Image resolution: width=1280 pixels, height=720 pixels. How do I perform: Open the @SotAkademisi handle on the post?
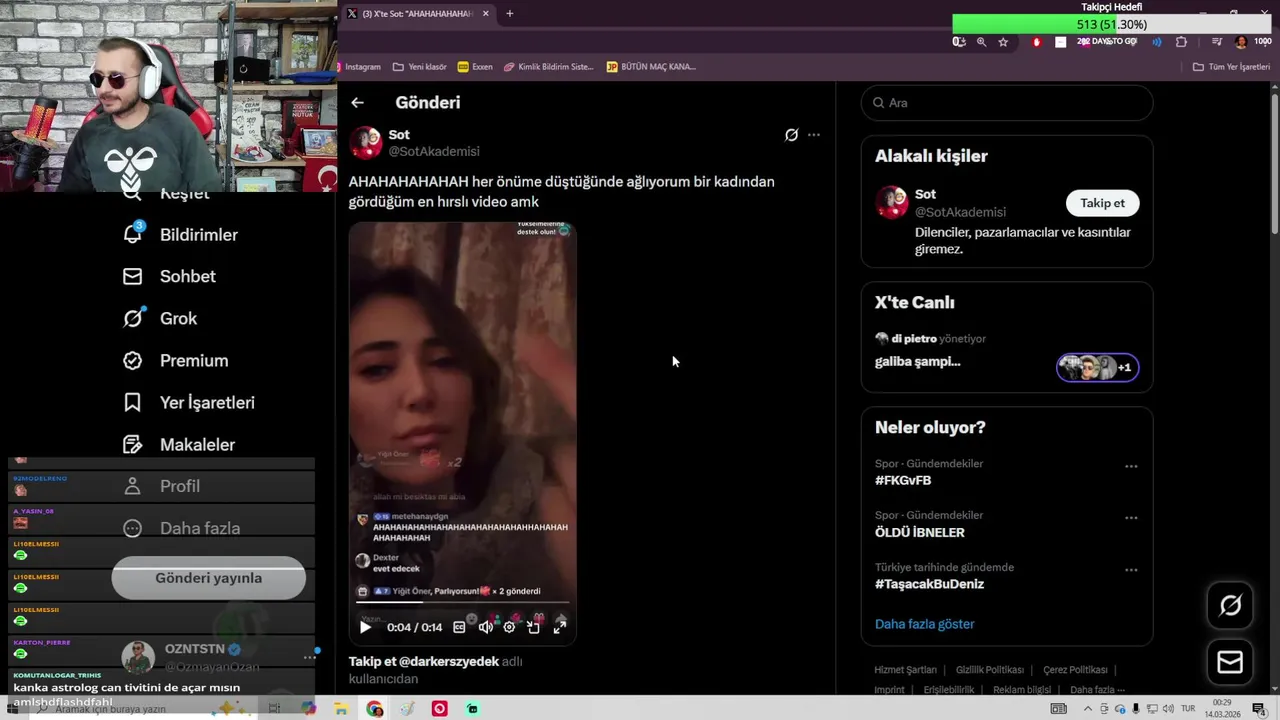[434, 151]
